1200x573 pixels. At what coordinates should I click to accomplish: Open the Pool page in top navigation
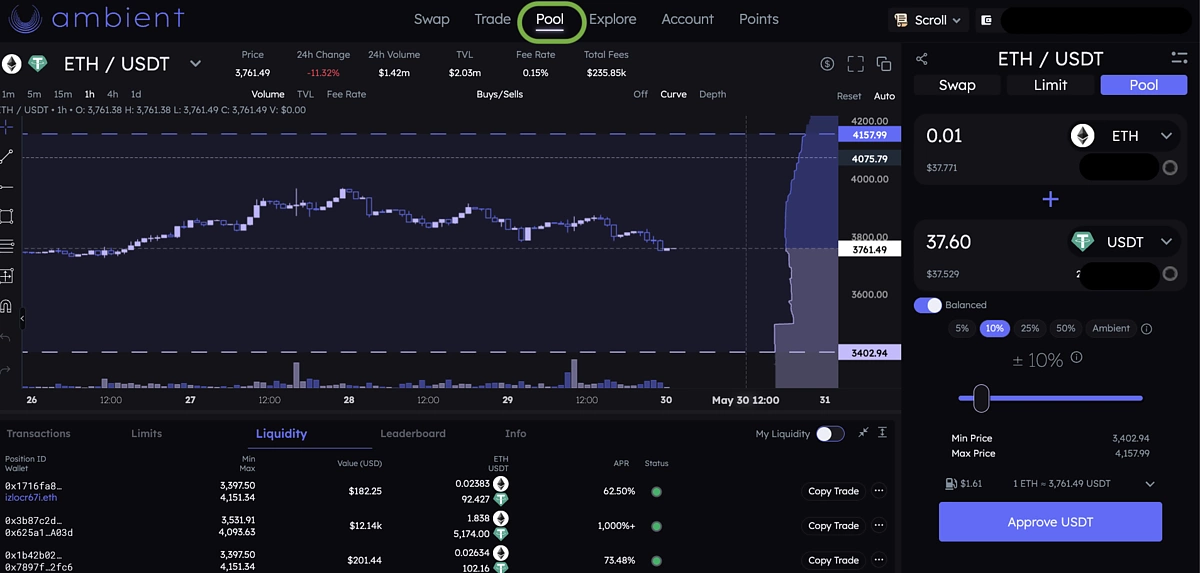(x=550, y=19)
